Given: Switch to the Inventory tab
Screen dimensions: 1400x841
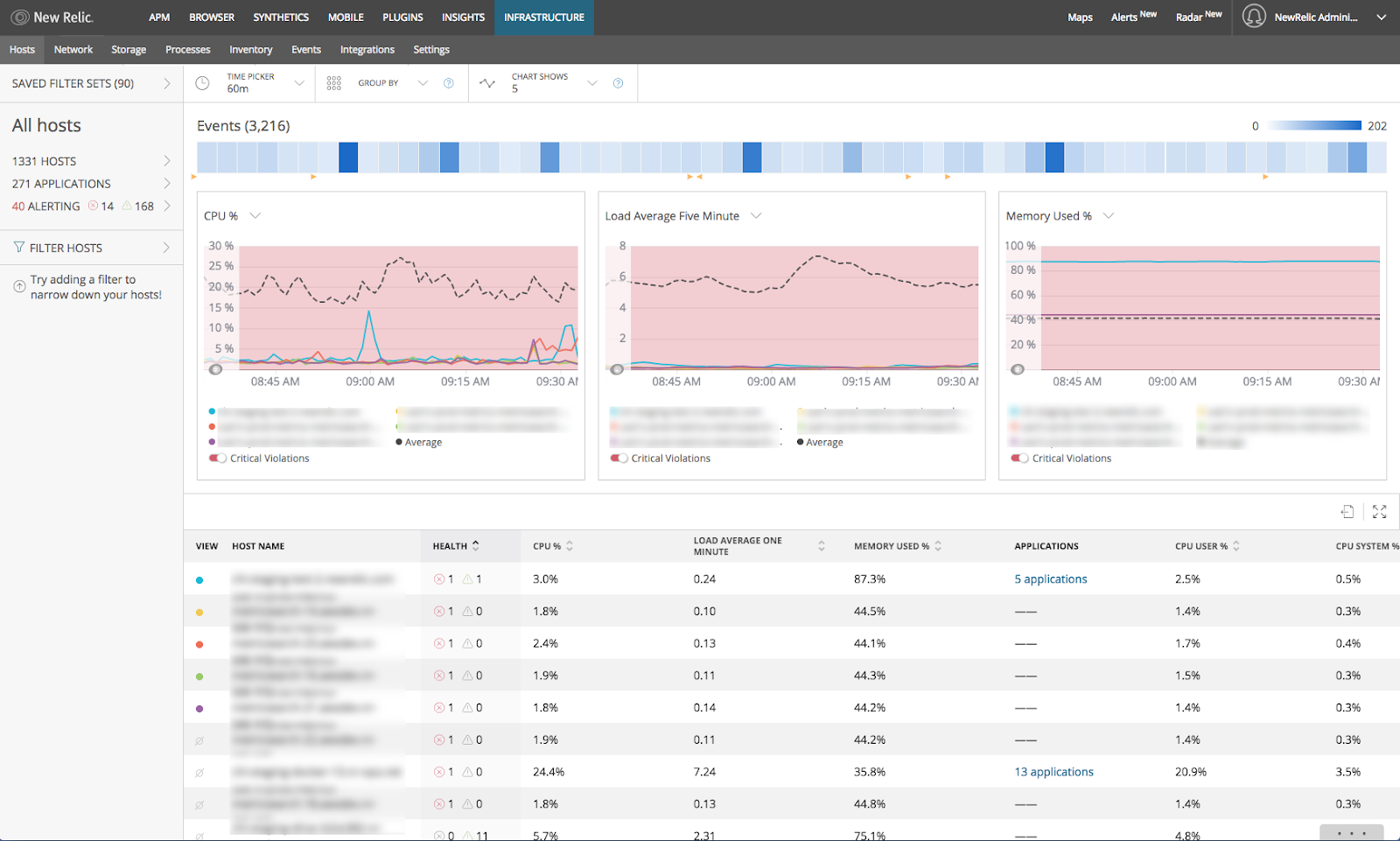Looking at the screenshot, I should [251, 49].
